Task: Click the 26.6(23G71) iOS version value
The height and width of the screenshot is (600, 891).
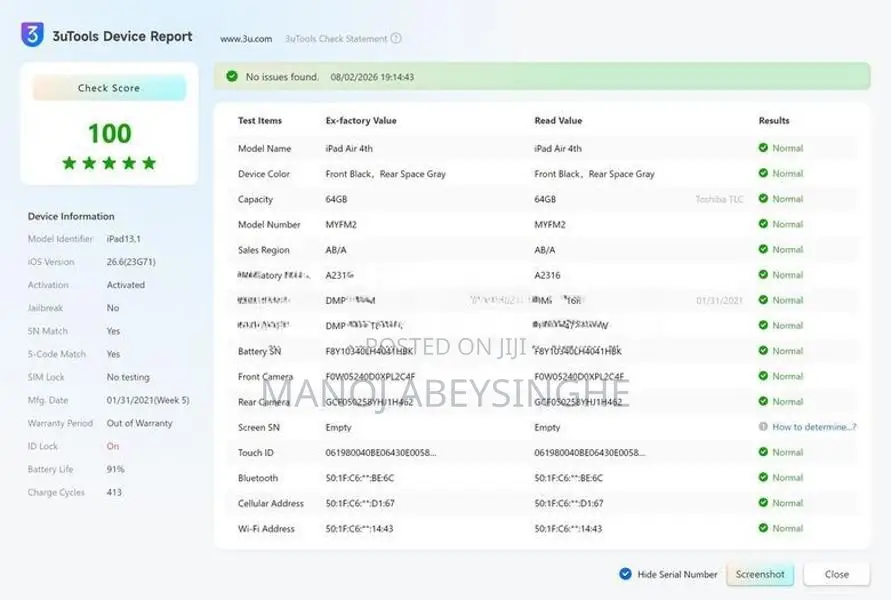Action: pos(131,262)
